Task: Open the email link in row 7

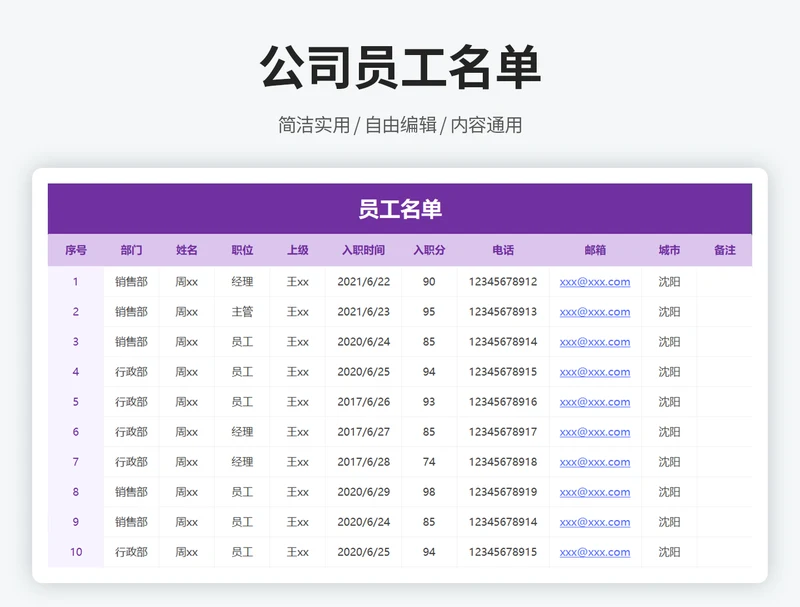Action: (595, 462)
